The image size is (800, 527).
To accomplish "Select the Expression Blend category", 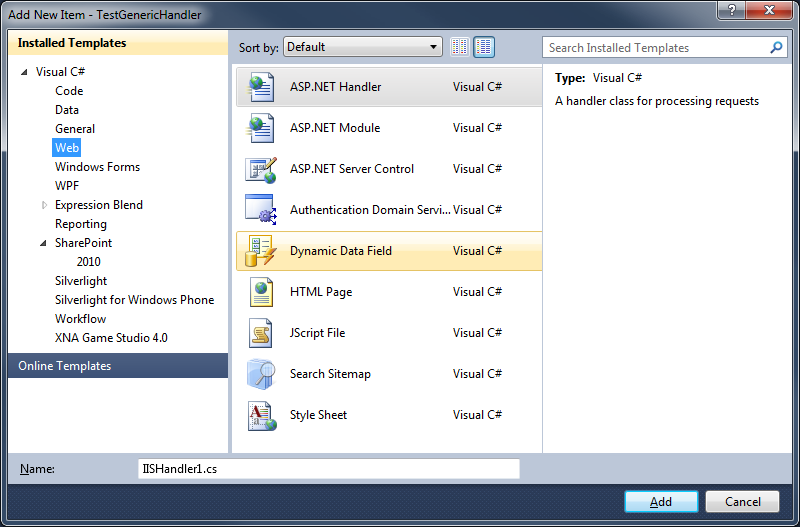I will tap(99, 205).
